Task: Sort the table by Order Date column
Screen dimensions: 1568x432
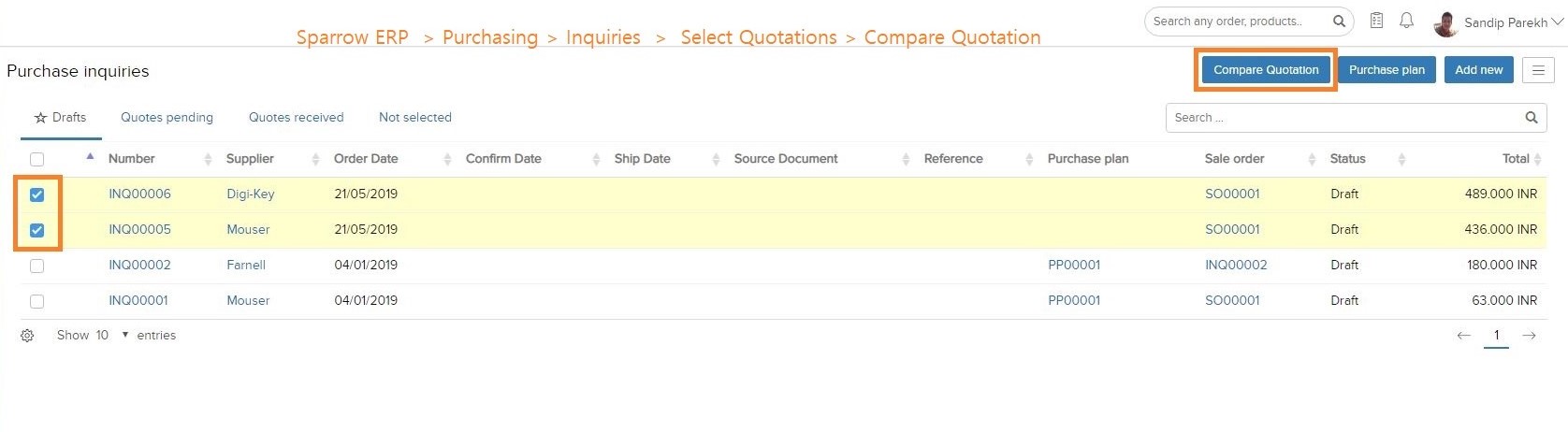Action: [366, 159]
